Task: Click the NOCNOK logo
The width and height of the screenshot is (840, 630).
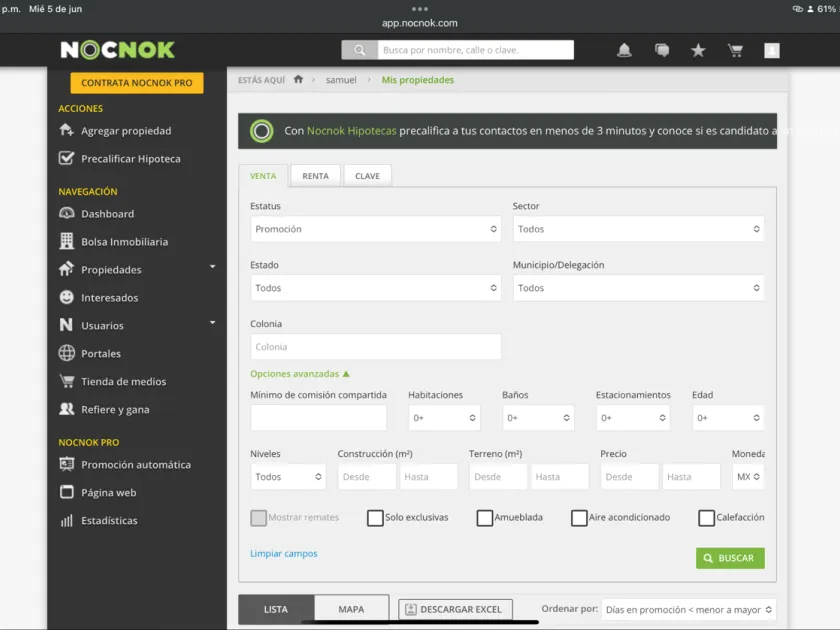Action: (117, 50)
